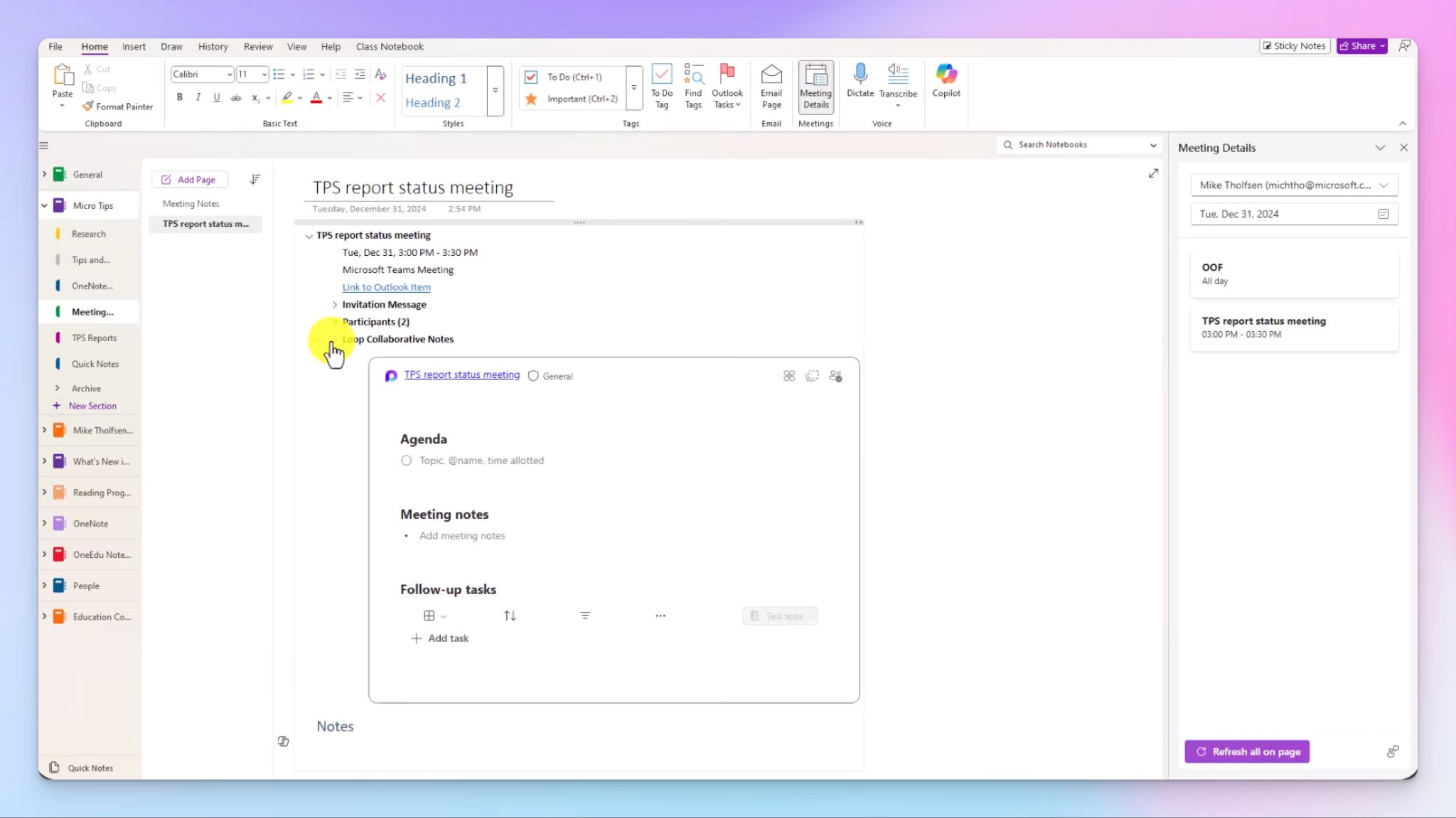The width and height of the screenshot is (1456, 818).
Task: Apply italic formatting
Action: [198, 97]
